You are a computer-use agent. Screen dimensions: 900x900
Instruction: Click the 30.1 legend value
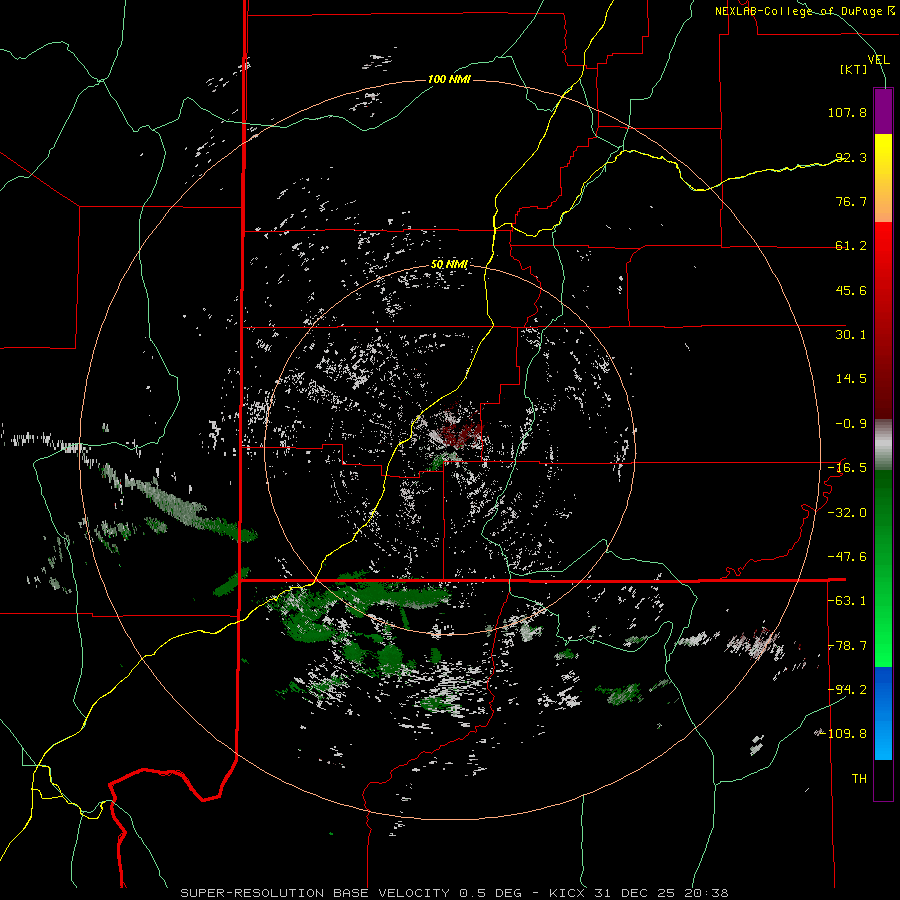[851, 335]
